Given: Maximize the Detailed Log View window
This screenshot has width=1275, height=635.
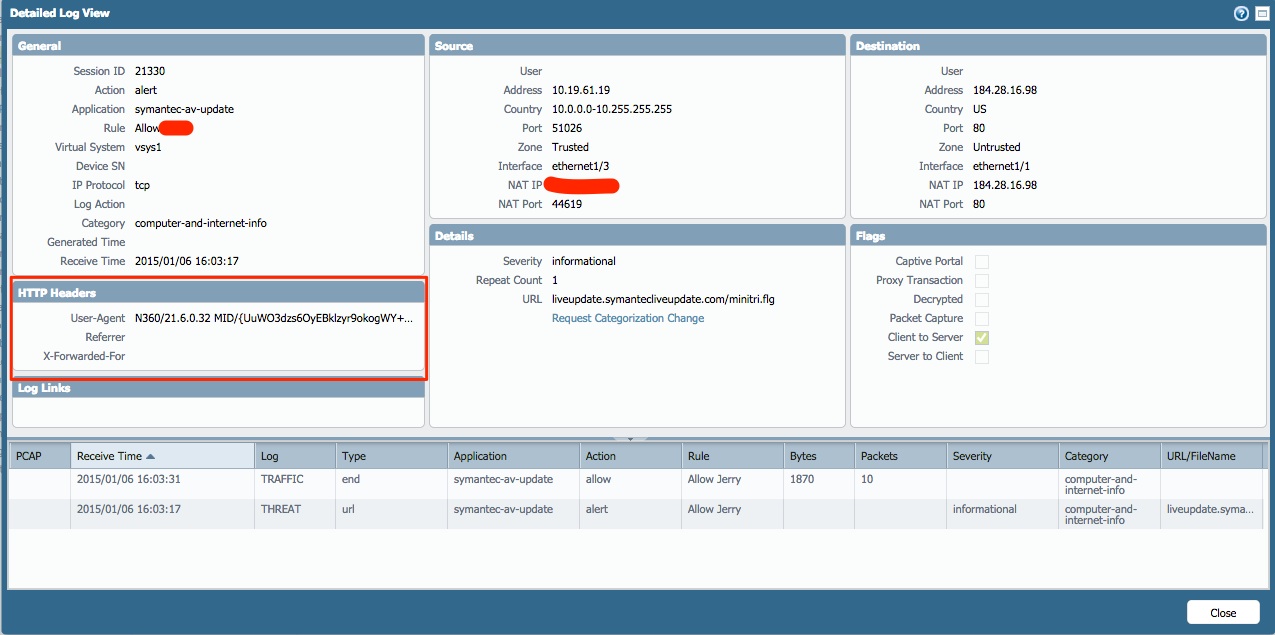Looking at the screenshot, I should [1261, 13].
